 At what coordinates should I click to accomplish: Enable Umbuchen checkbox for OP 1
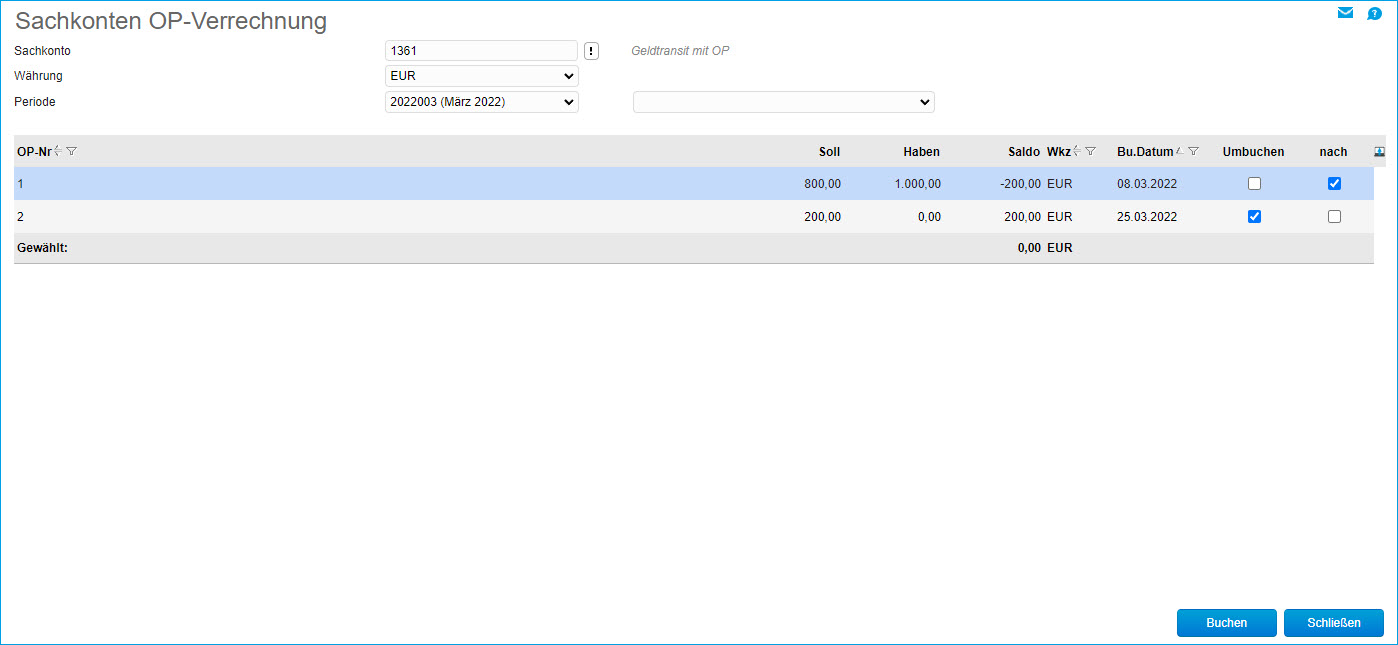pyautogui.click(x=1254, y=184)
